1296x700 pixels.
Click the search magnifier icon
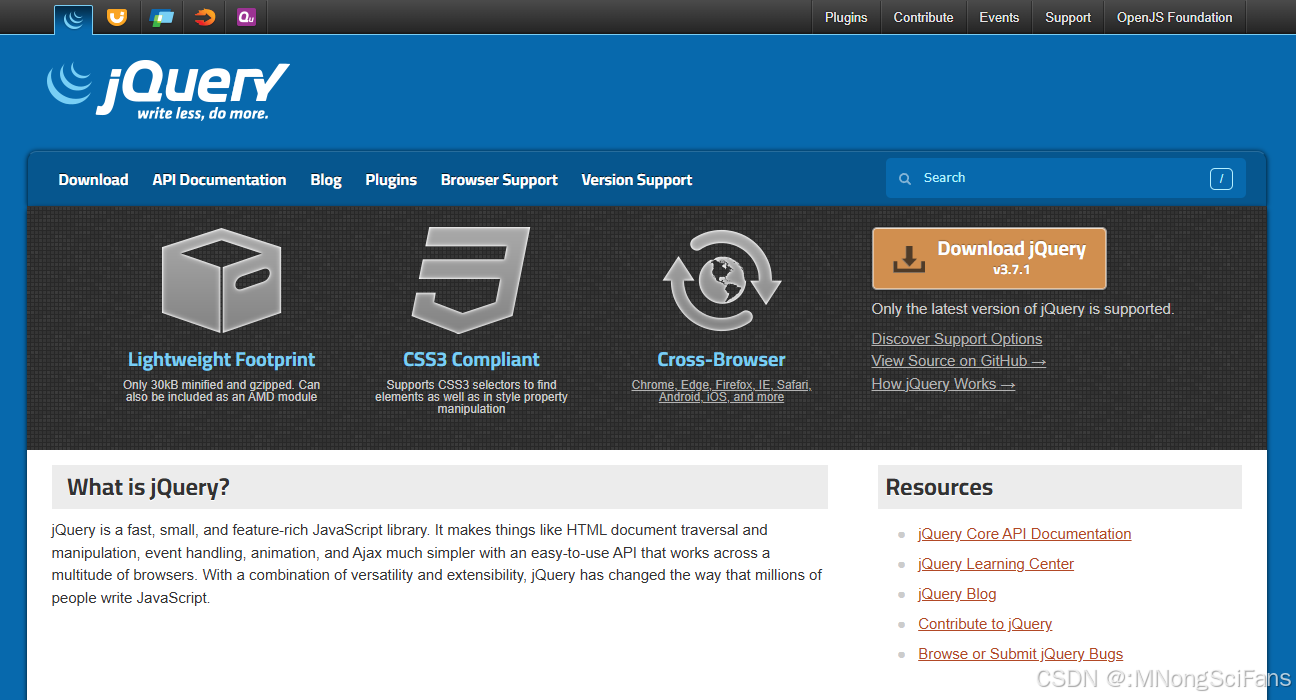tap(905, 179)
